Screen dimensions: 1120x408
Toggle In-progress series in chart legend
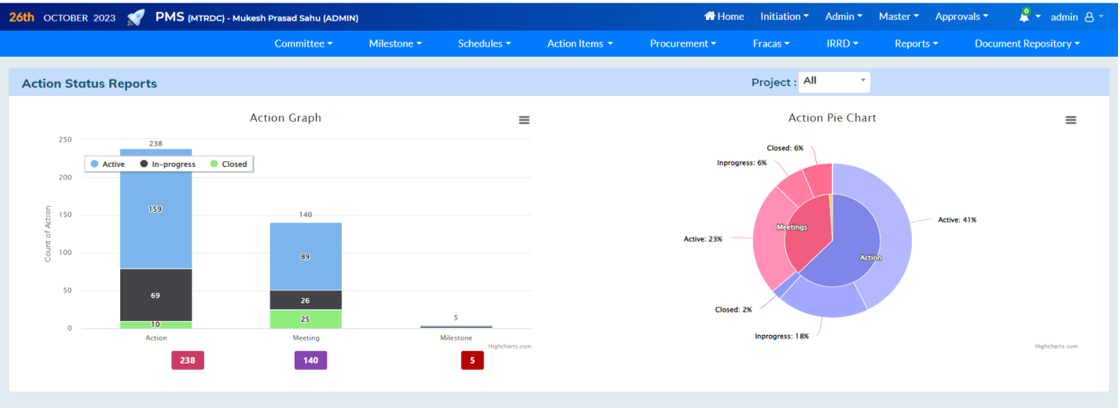point(167,164)
